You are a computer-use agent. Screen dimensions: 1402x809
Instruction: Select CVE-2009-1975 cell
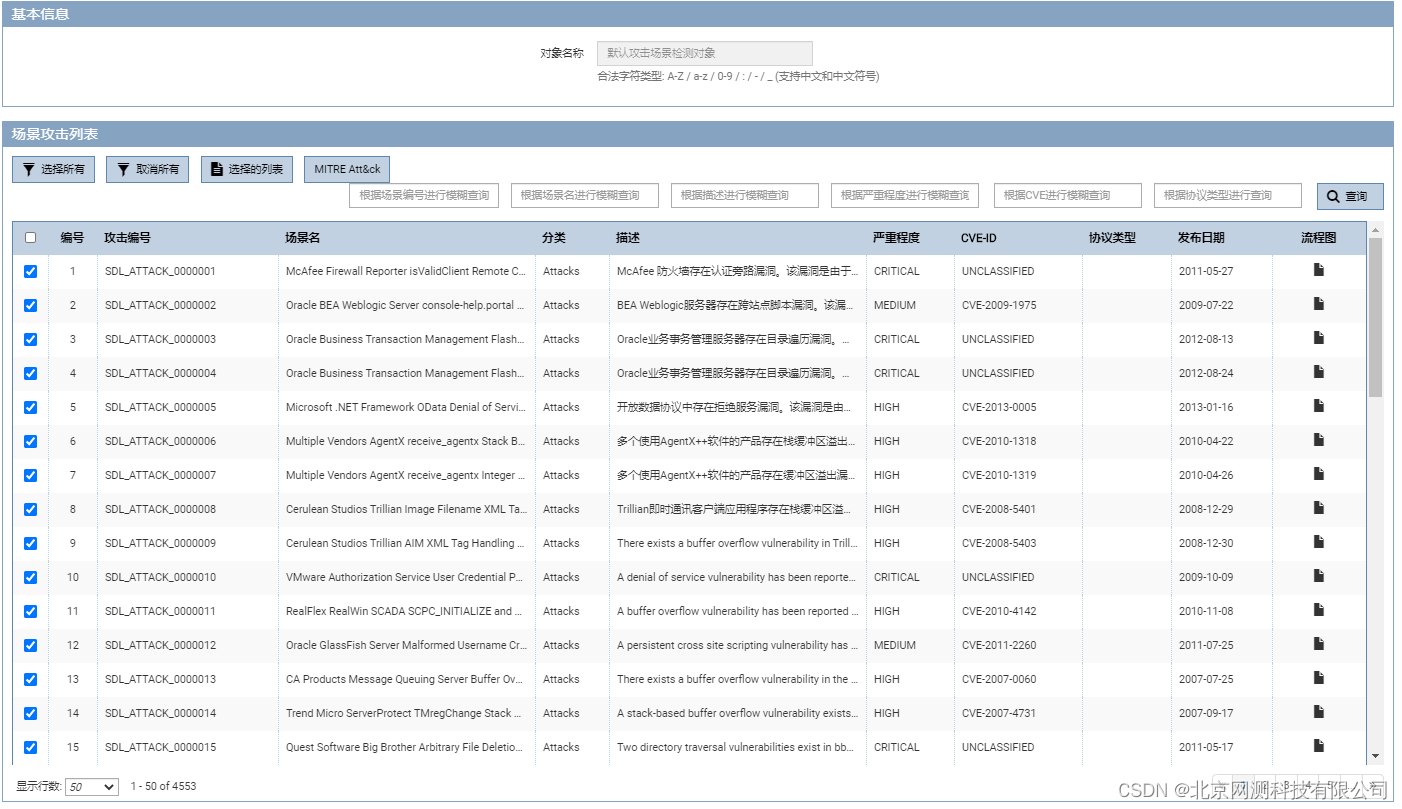[x=999, y=305]
